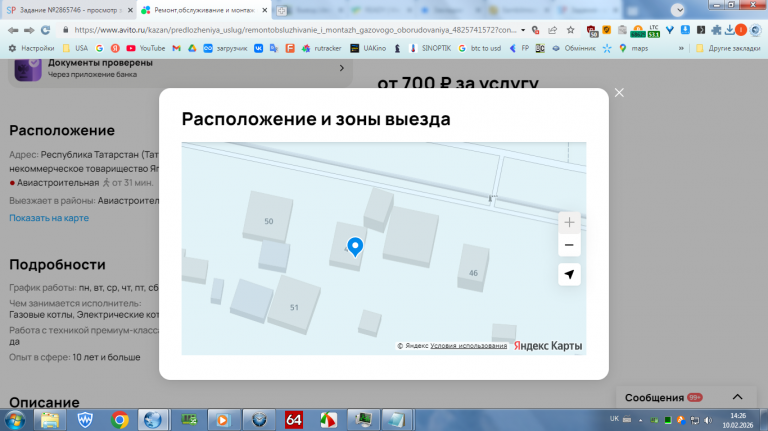Open the Обмінник bookmark
This screenshot has width=768, height=431.
coord(574,48)
